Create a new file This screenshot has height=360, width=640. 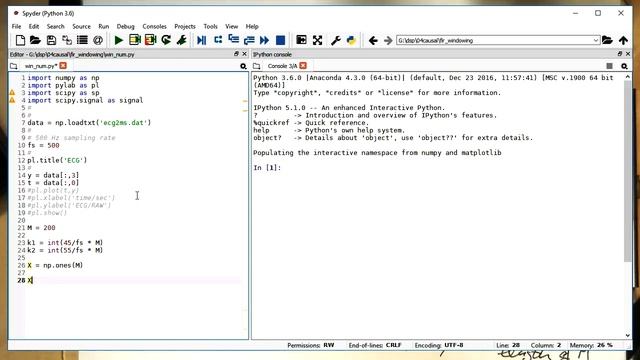pyautogui.click(x=20, y=40)
